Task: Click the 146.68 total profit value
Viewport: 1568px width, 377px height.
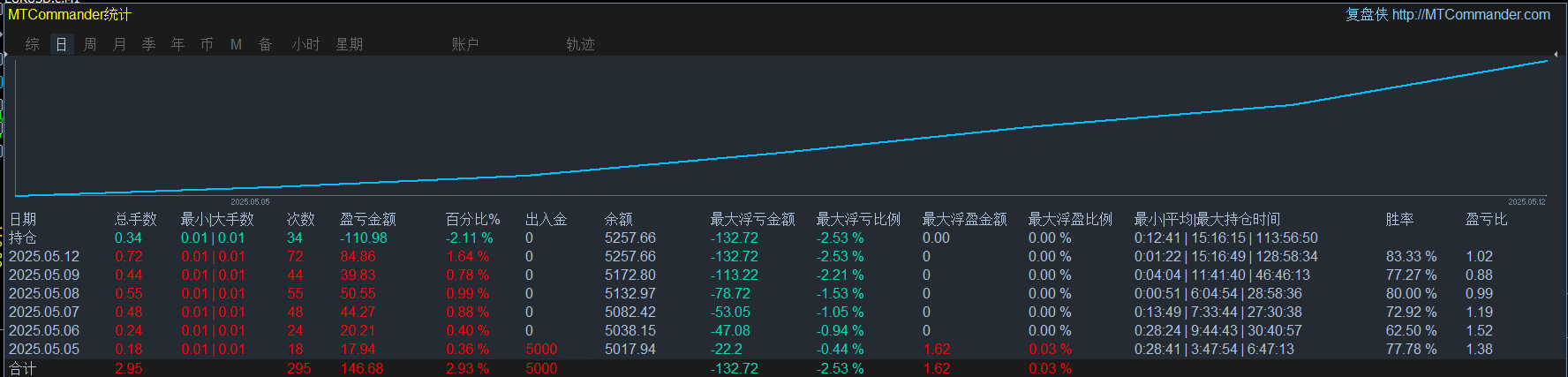Action: (362, 368)
